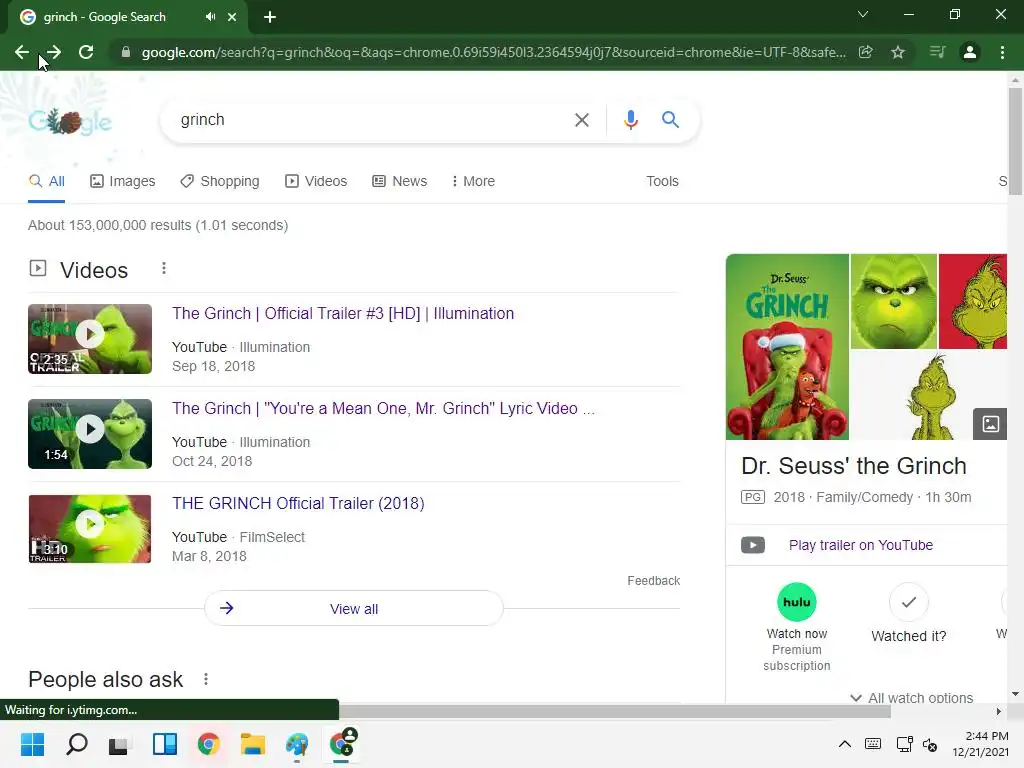Click the grinch search input field
Viewport: 1024px width, 768px height.
tap(372, 120)
